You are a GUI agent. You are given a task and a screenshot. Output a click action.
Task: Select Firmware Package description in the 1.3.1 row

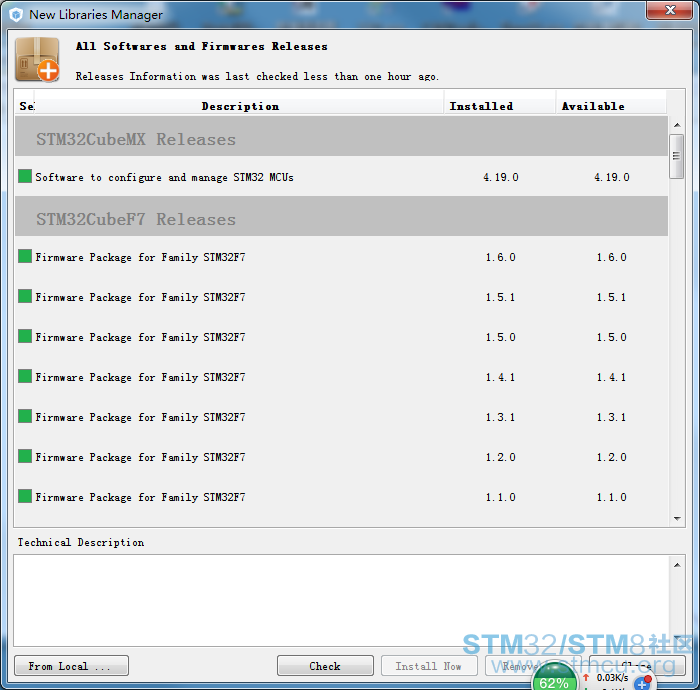141,417
